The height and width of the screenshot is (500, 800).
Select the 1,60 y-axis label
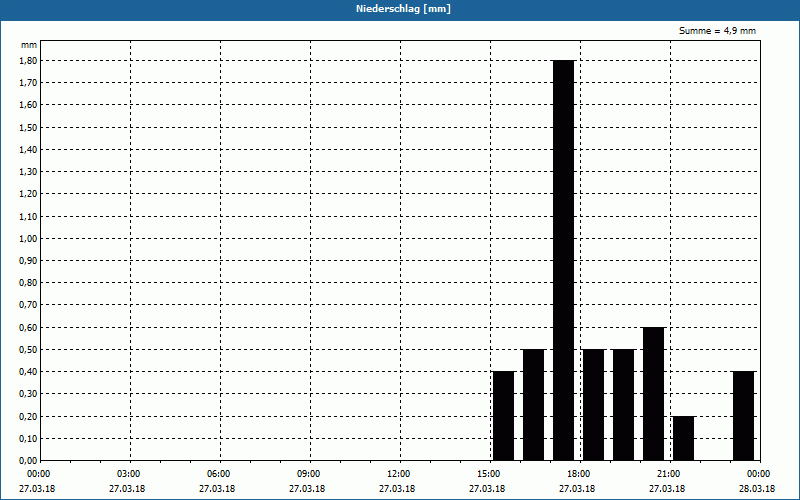click(28, 105)
